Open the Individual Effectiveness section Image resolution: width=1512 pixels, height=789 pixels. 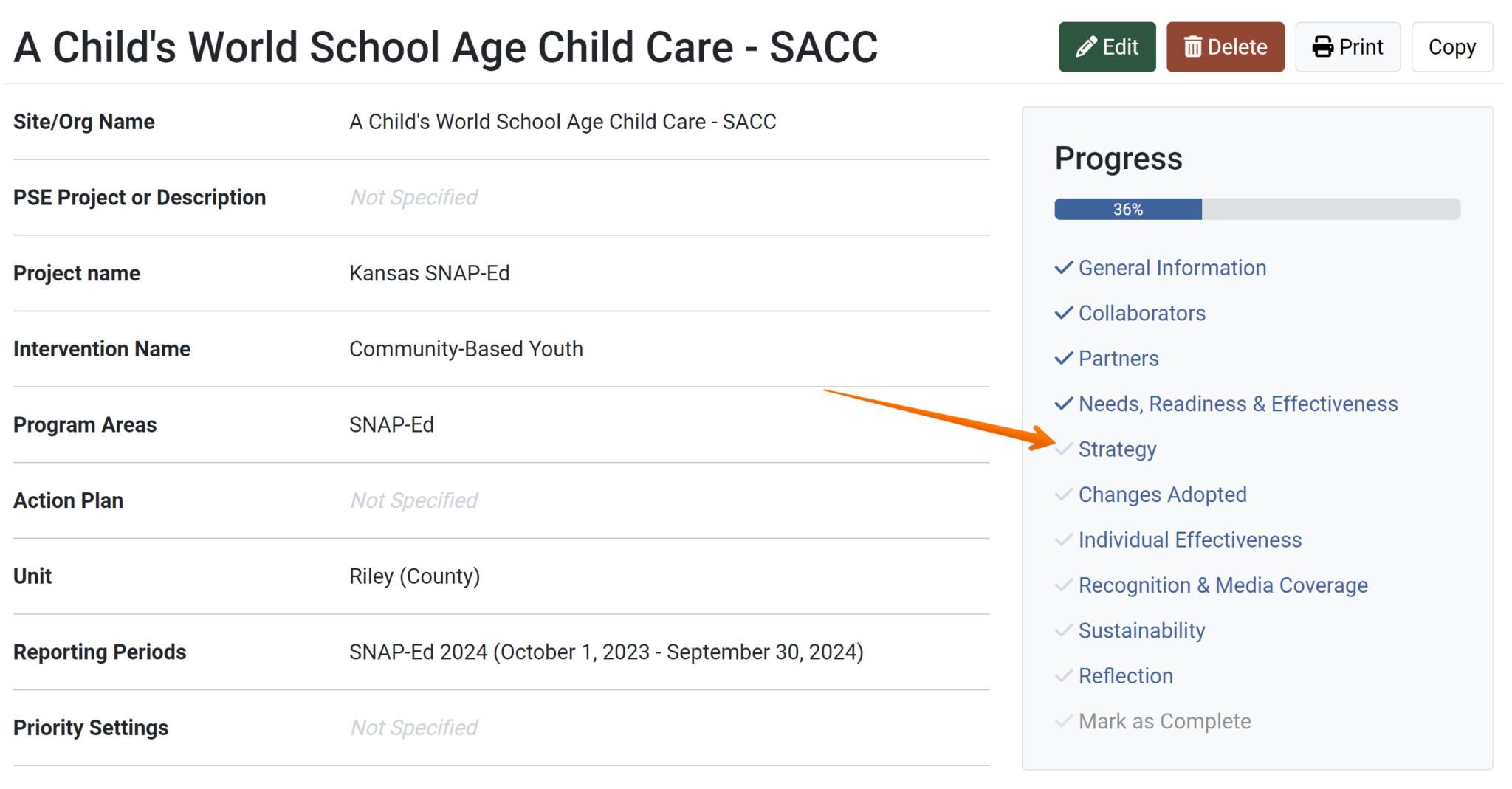click(1189, 540)
